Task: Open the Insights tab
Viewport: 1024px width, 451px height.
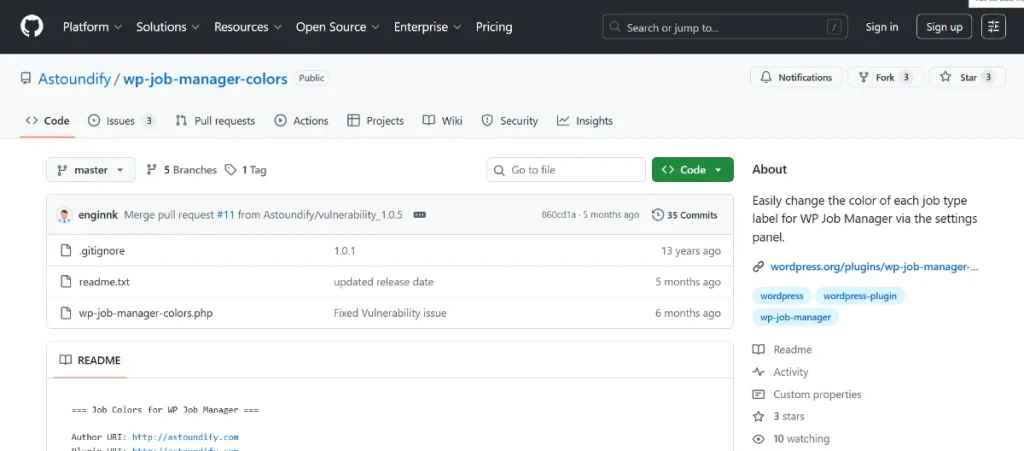Action: (x=584, y=121)
